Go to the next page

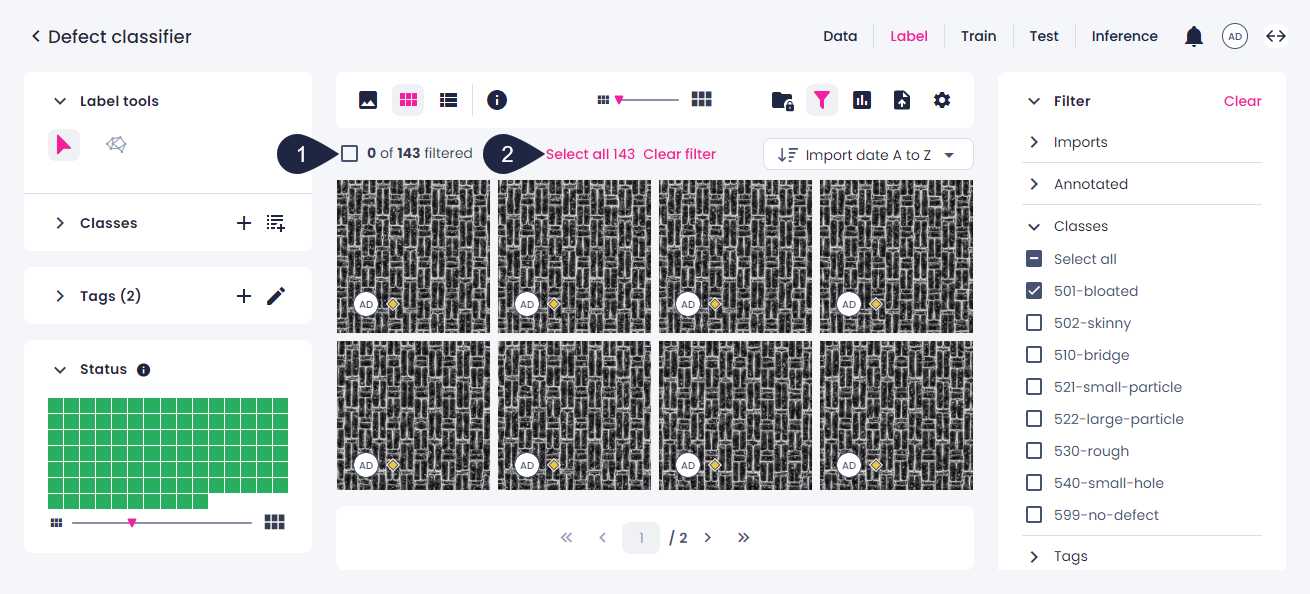pyautogui.click(x=708, y=538)
